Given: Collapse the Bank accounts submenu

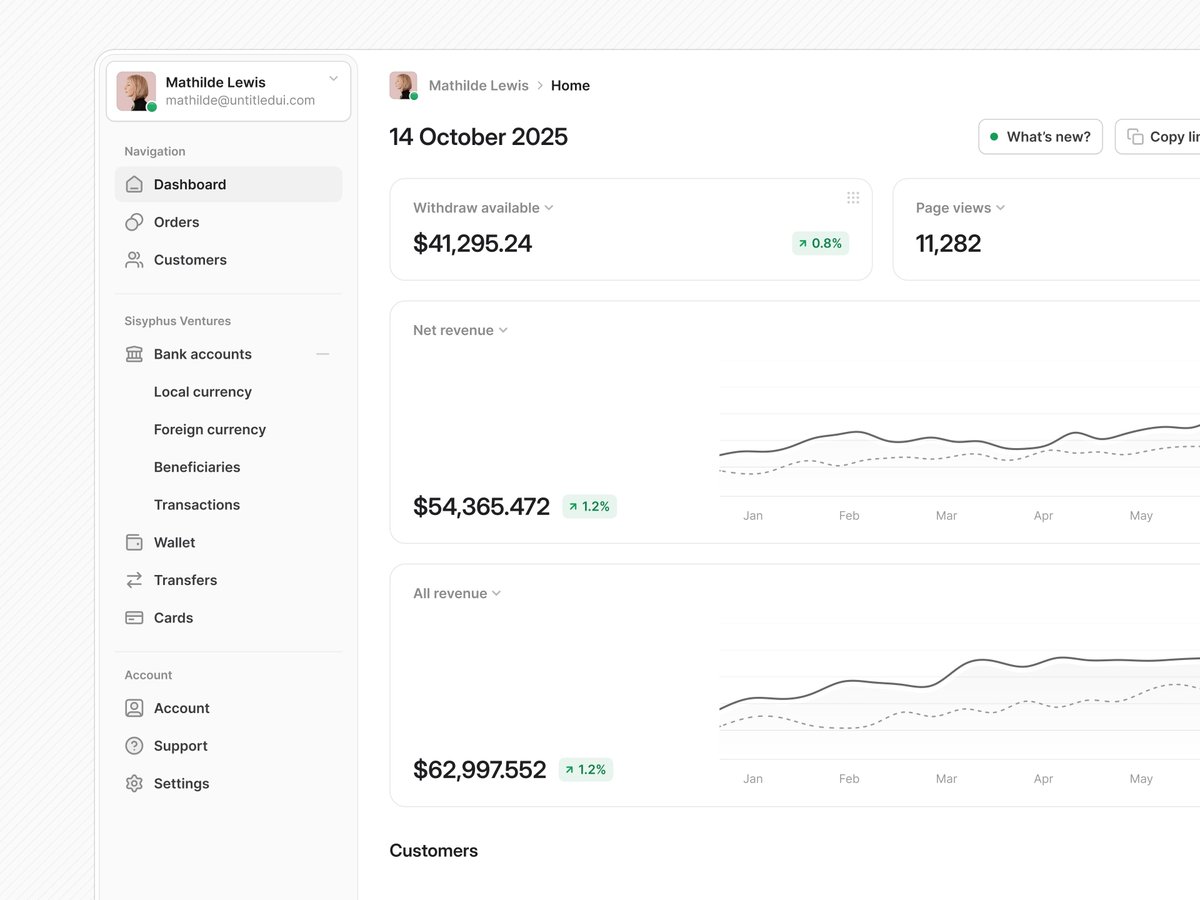Looking at the screenshot, I should [x=322, y=354].
